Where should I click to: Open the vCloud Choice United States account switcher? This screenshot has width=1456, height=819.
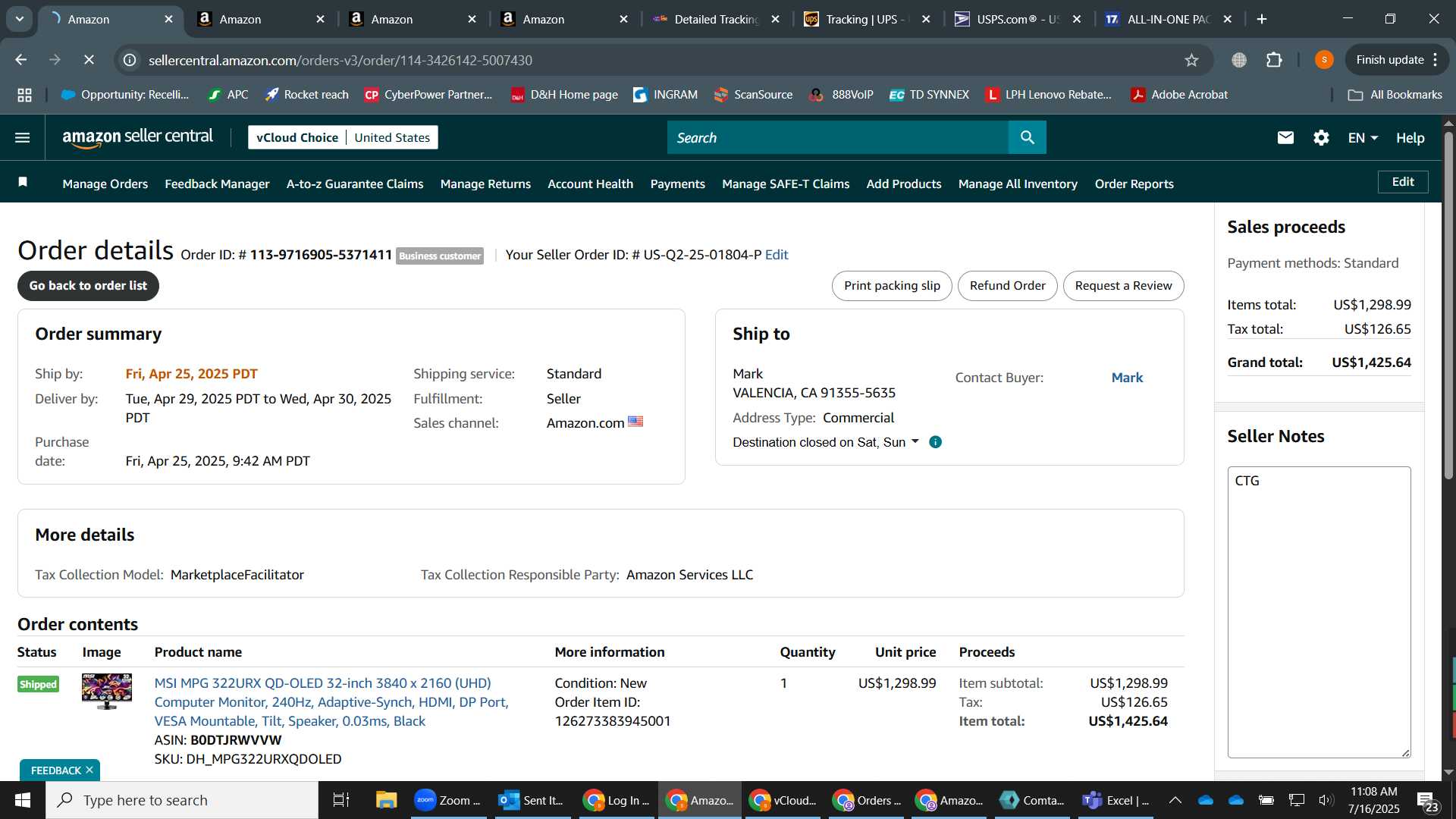[x=343, y=137]
